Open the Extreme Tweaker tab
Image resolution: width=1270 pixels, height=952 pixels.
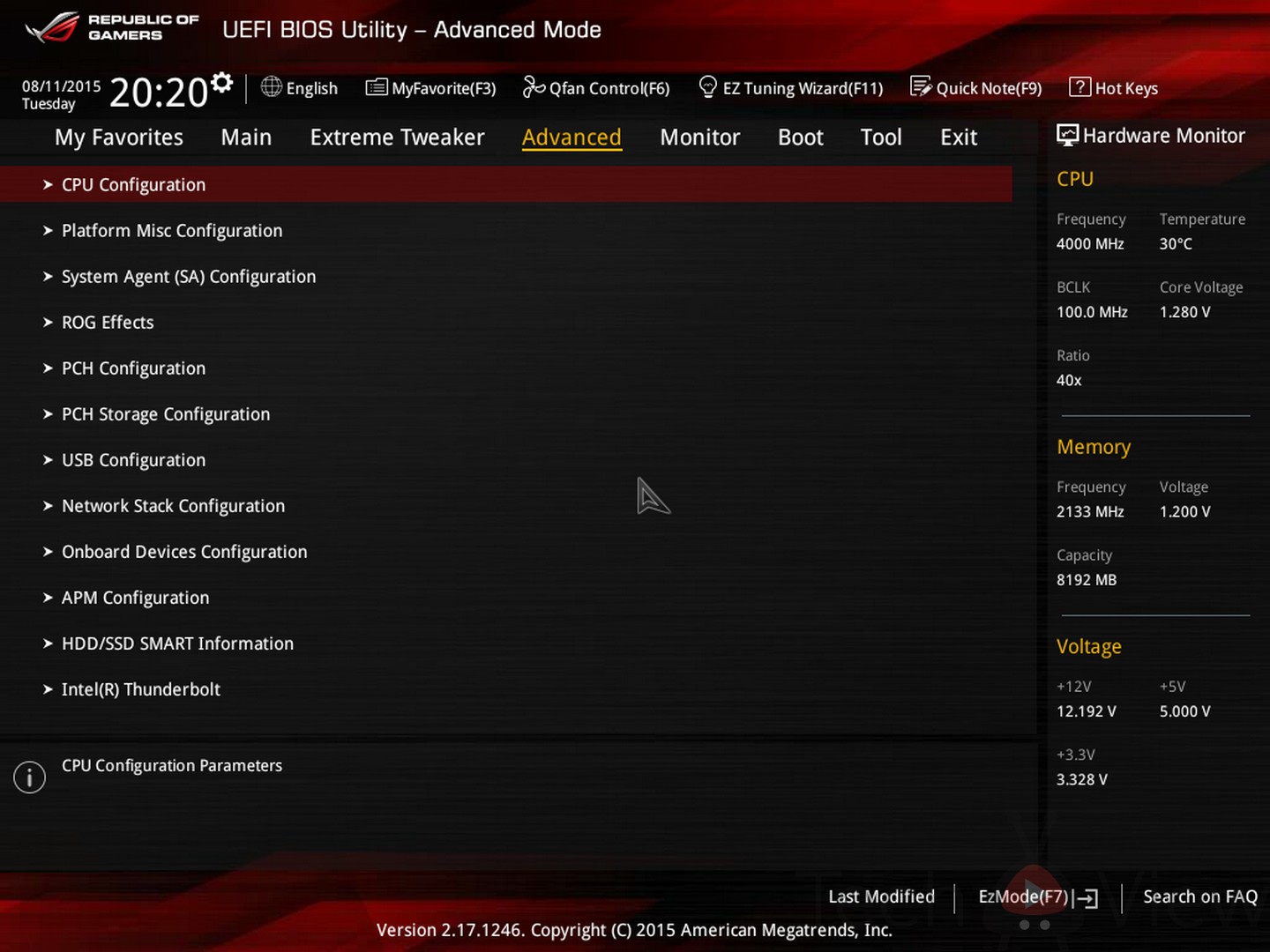click(x=397, y=138)
